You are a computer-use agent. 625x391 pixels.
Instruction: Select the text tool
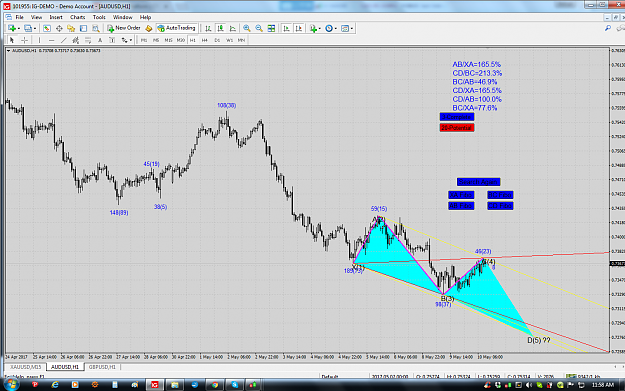click(x=100, y=40)
